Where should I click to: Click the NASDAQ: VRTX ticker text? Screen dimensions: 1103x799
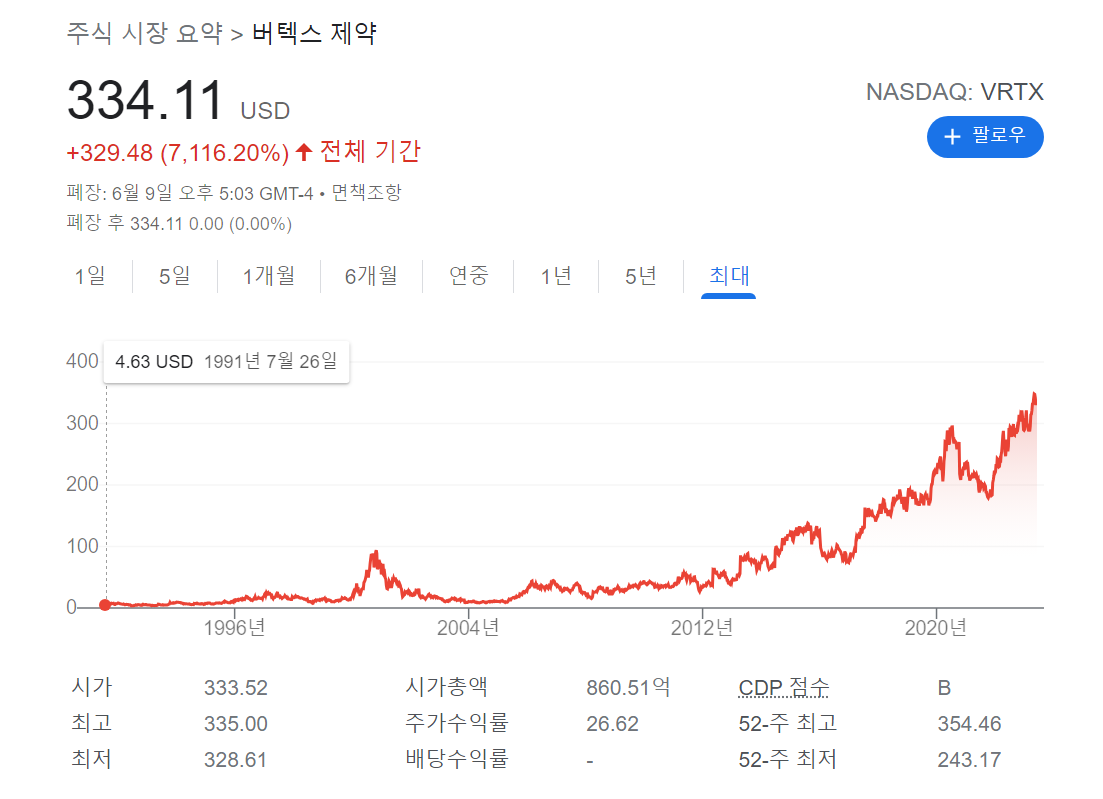point(955,92)
